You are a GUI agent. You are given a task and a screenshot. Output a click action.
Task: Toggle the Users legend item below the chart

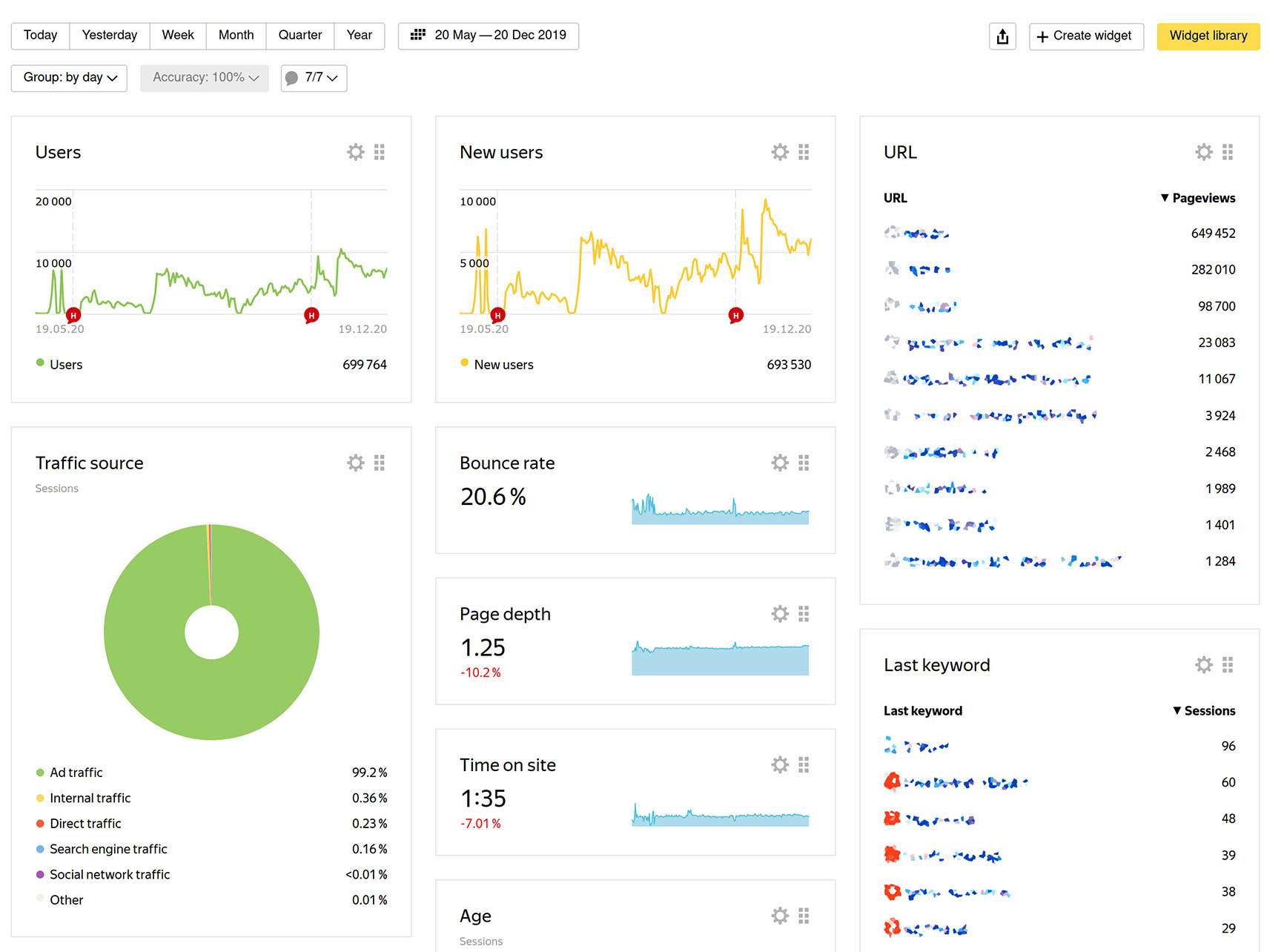[x=66, y=364]
